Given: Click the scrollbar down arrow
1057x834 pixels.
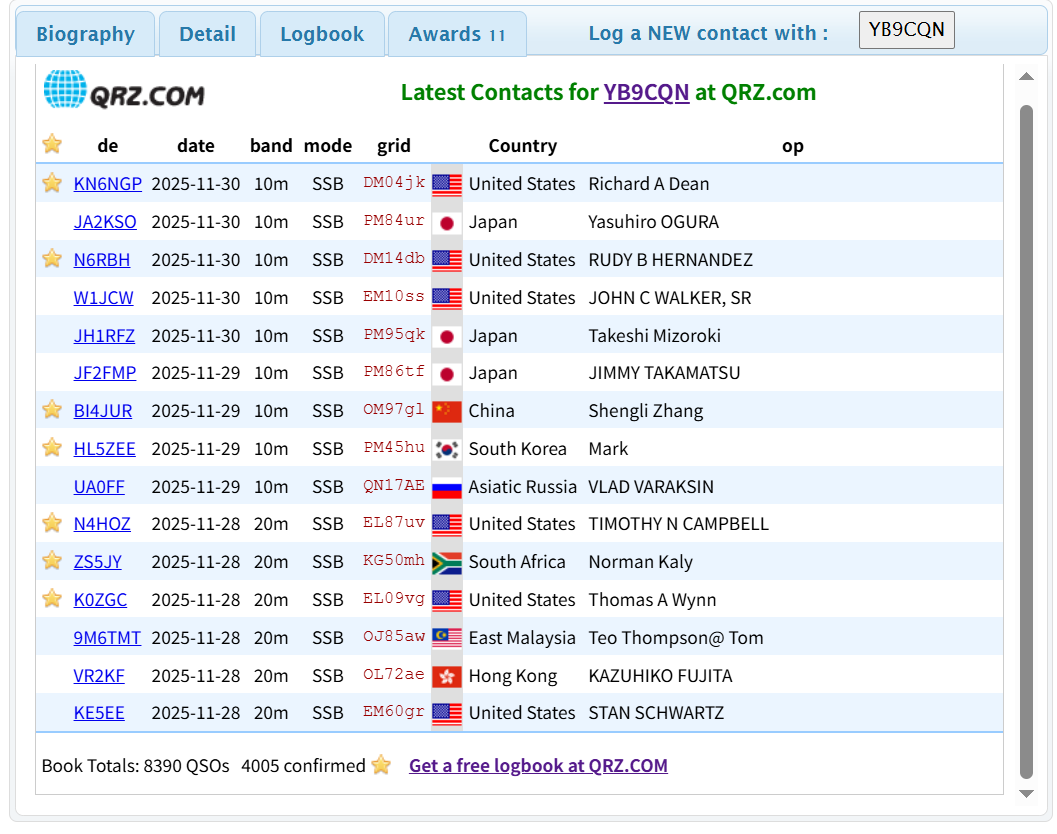Looking at the screenshot, I should tap(1026, 794).
